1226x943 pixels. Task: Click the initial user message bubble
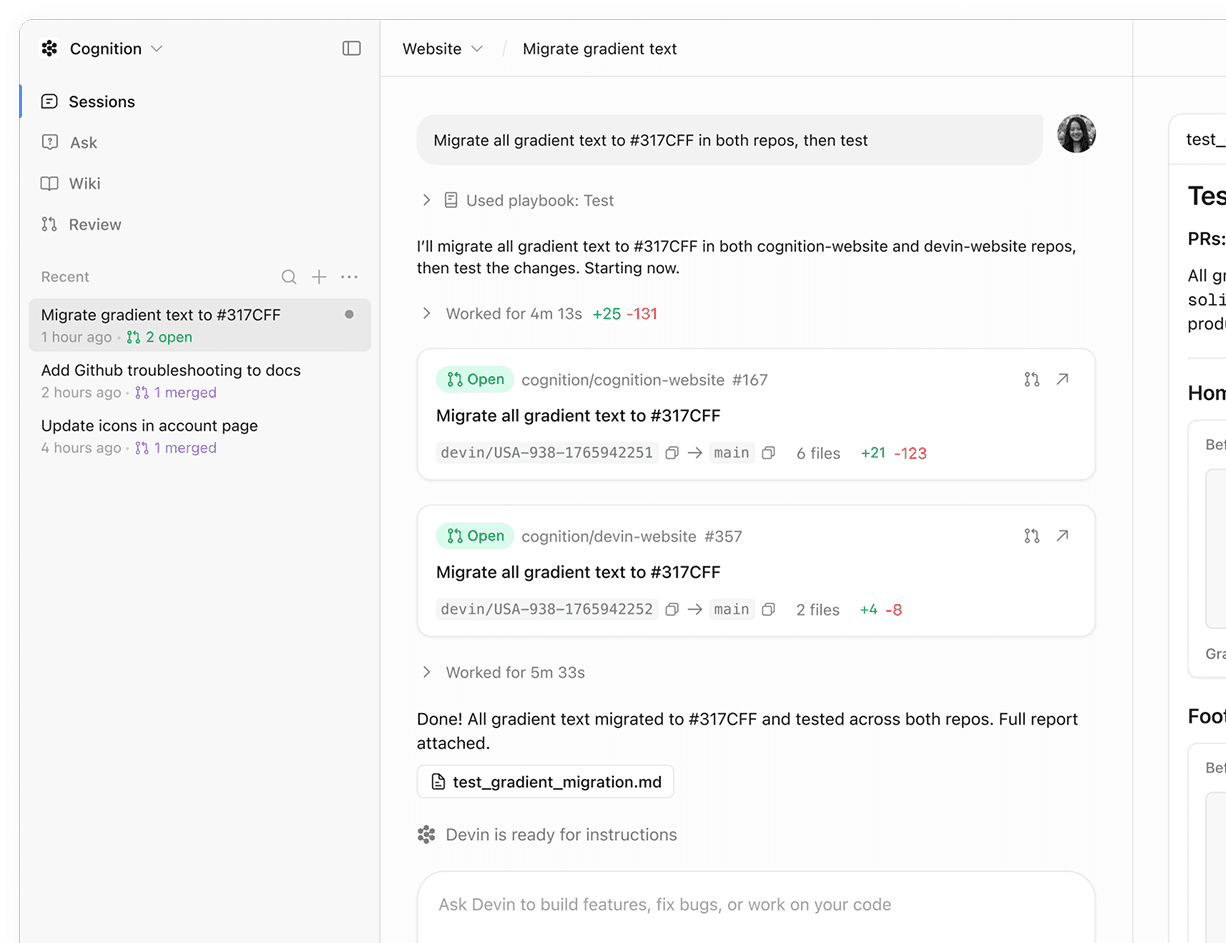click(730, 140)
